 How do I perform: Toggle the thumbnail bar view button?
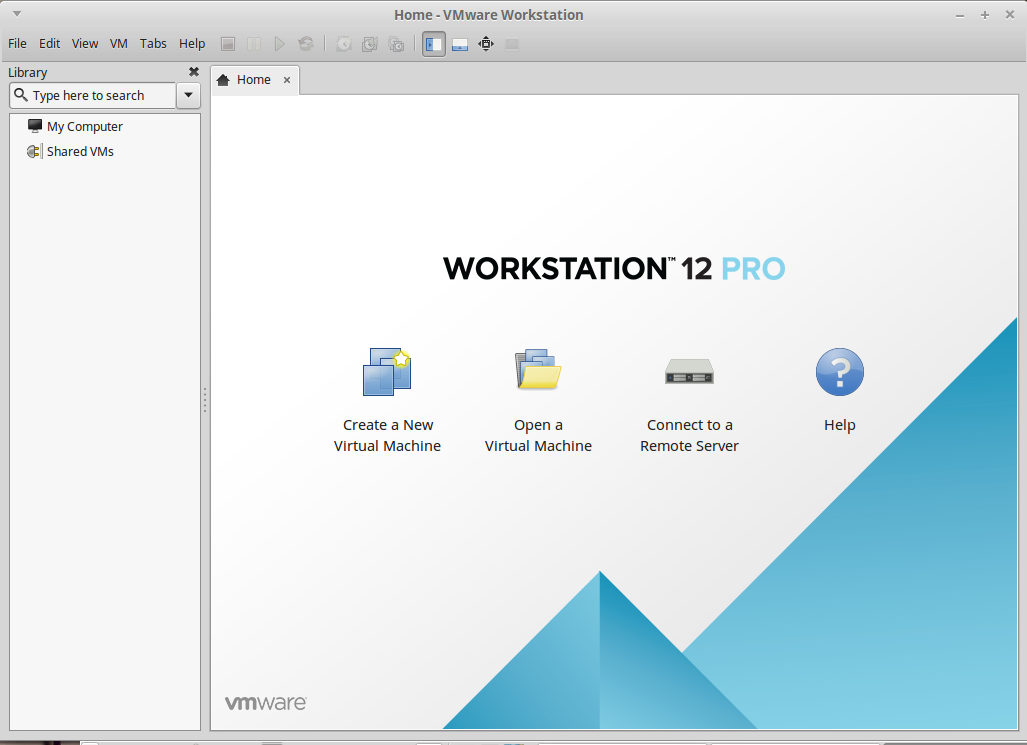coord(460,44)
